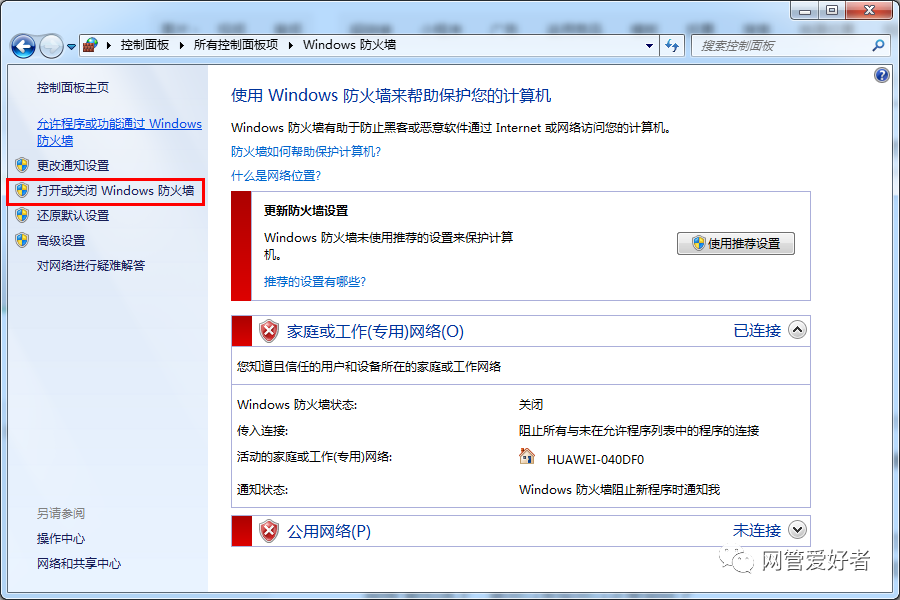Click the 未连接 status text
The height and width of the screenshot is (600, 900).
click(757, 531)
